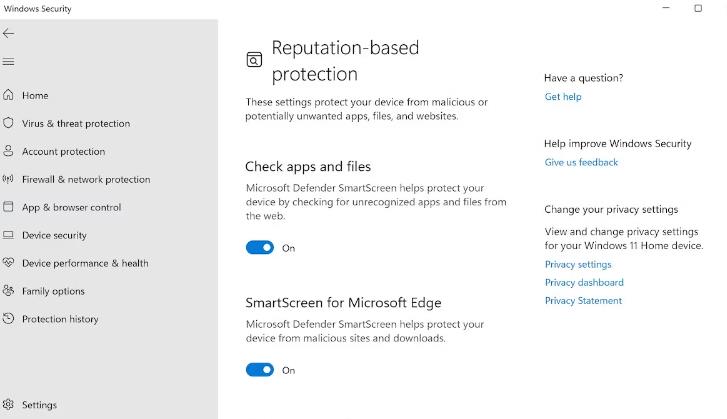Open Firewall & network protection
727x419 pixels.
(86, 179)
